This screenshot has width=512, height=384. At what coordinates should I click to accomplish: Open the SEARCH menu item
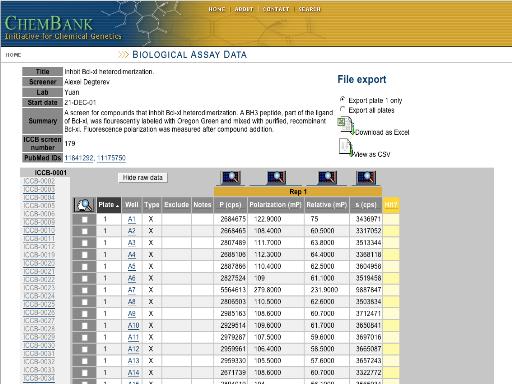[x=309, y=9]
